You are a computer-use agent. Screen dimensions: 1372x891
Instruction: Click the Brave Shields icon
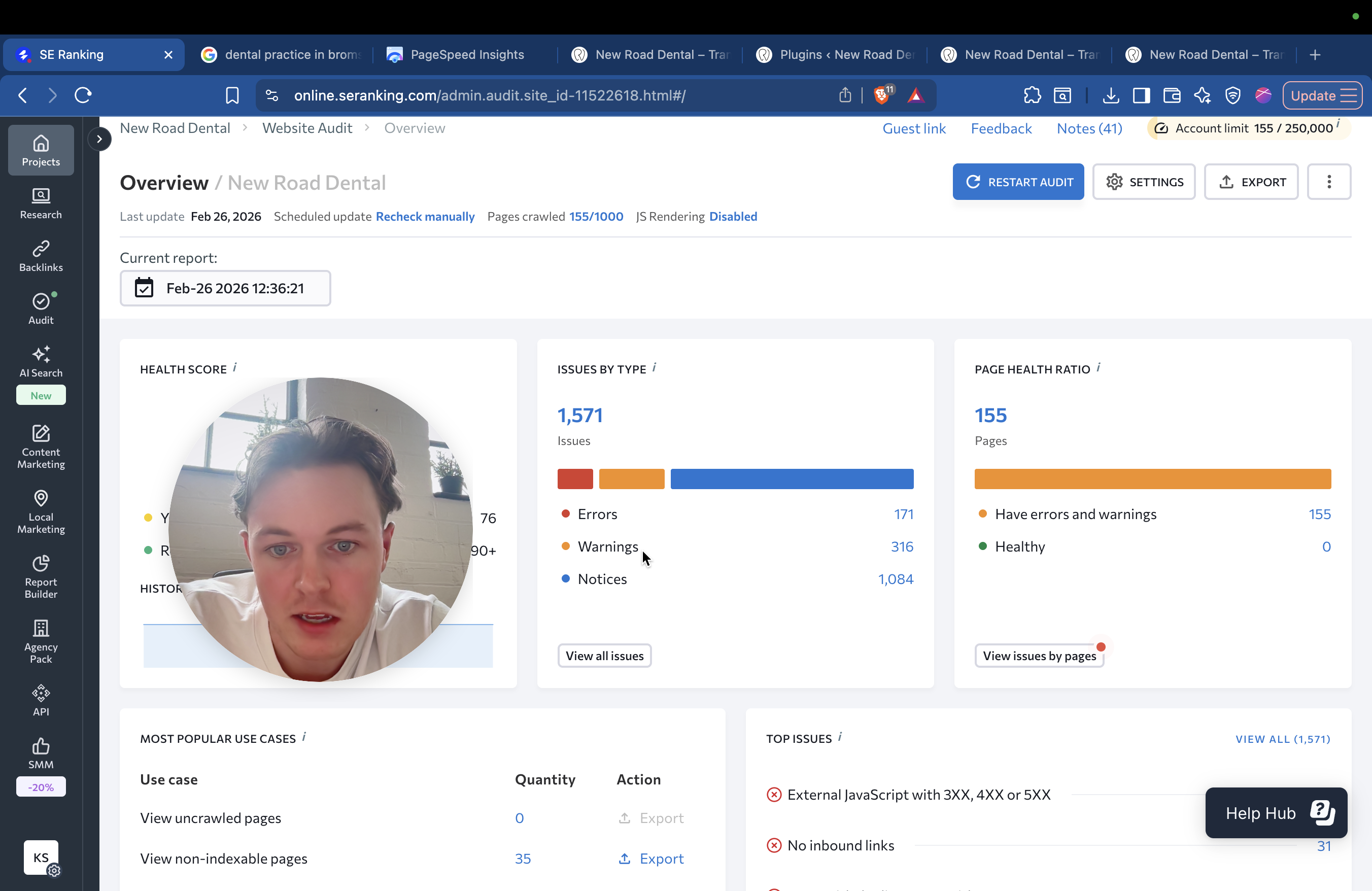coord(881,95)
